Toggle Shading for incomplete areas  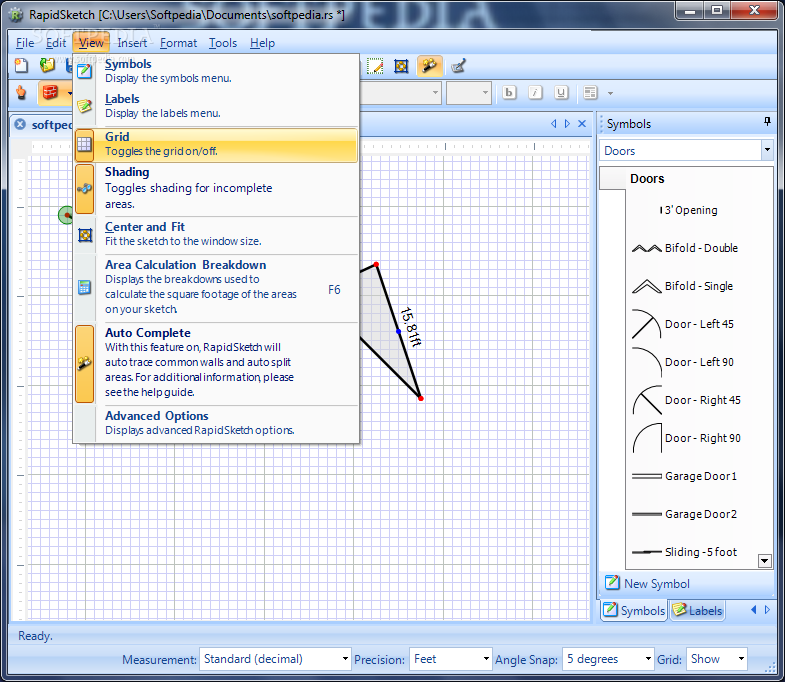click(x=216, y=189)
